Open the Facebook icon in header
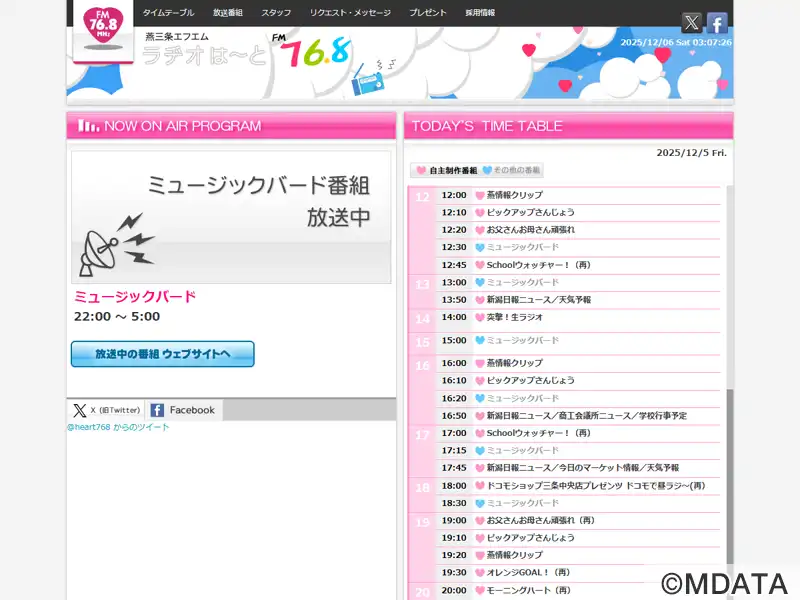The image size is (800, 600). (x=717, y=23)
